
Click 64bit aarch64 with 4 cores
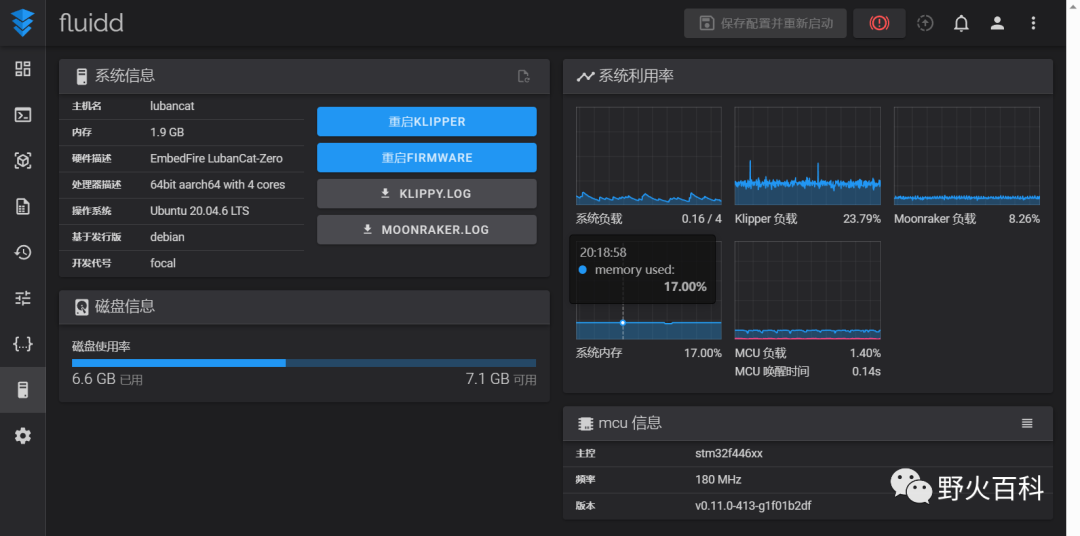coord(218,185)
